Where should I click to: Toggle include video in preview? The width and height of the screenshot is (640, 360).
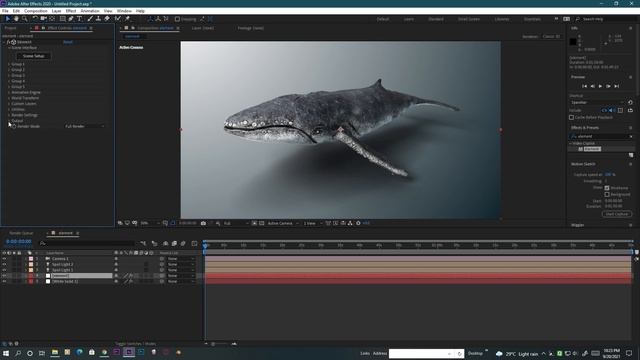(x=604, y=110)
